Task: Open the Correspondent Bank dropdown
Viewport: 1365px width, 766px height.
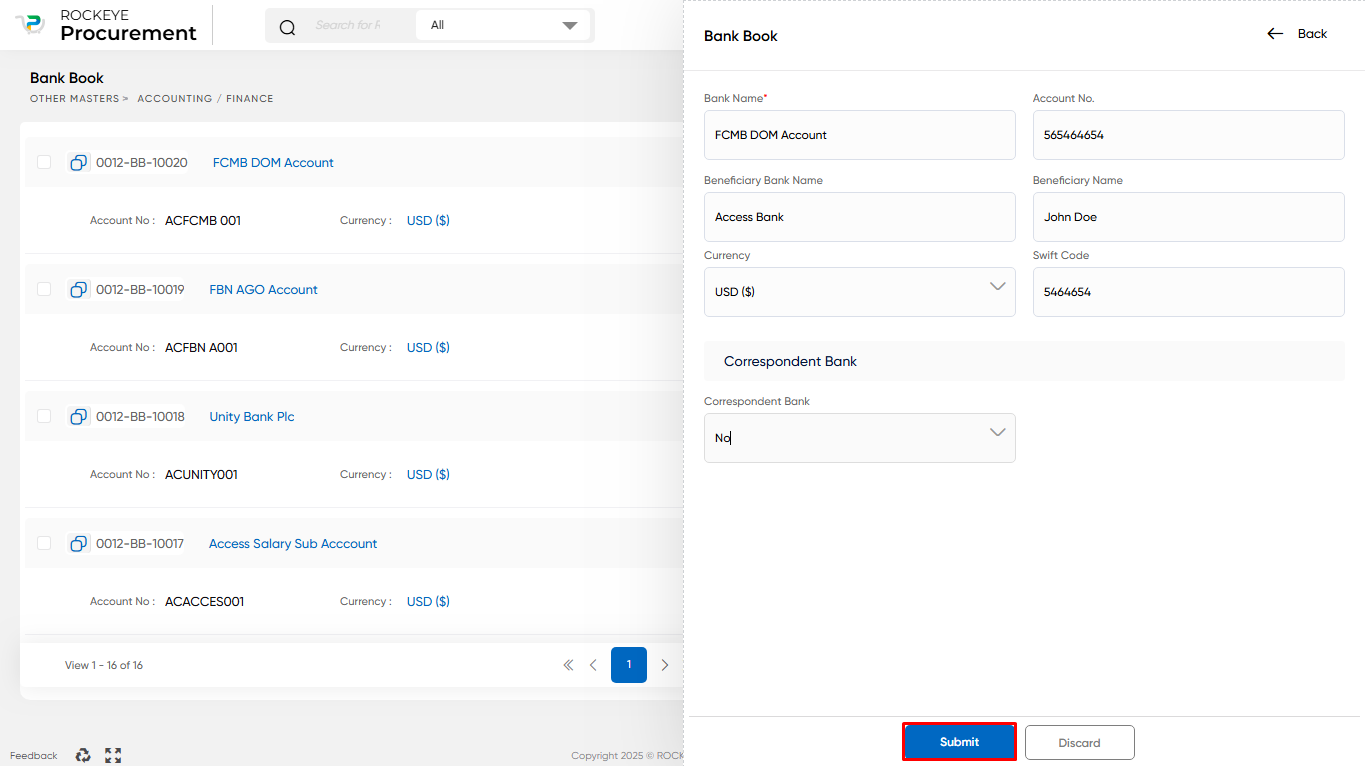Action: tap(860, 438)
